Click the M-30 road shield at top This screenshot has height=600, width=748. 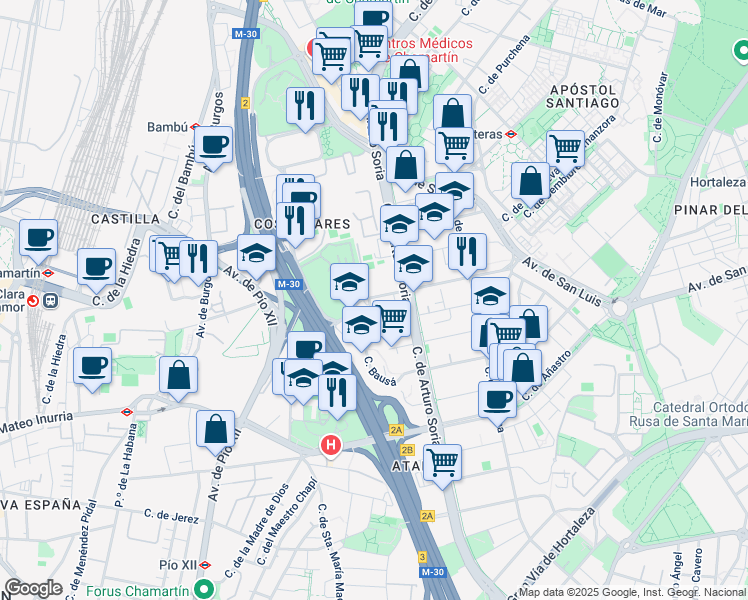[x=246, y=34]
